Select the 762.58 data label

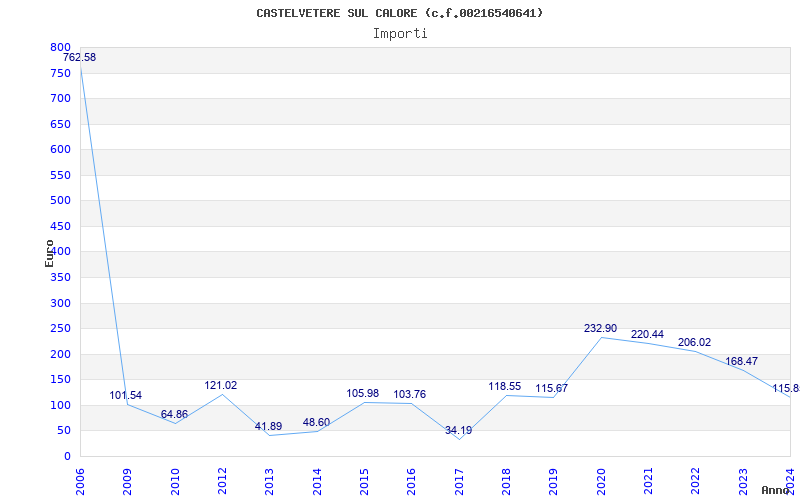point(80,58)
